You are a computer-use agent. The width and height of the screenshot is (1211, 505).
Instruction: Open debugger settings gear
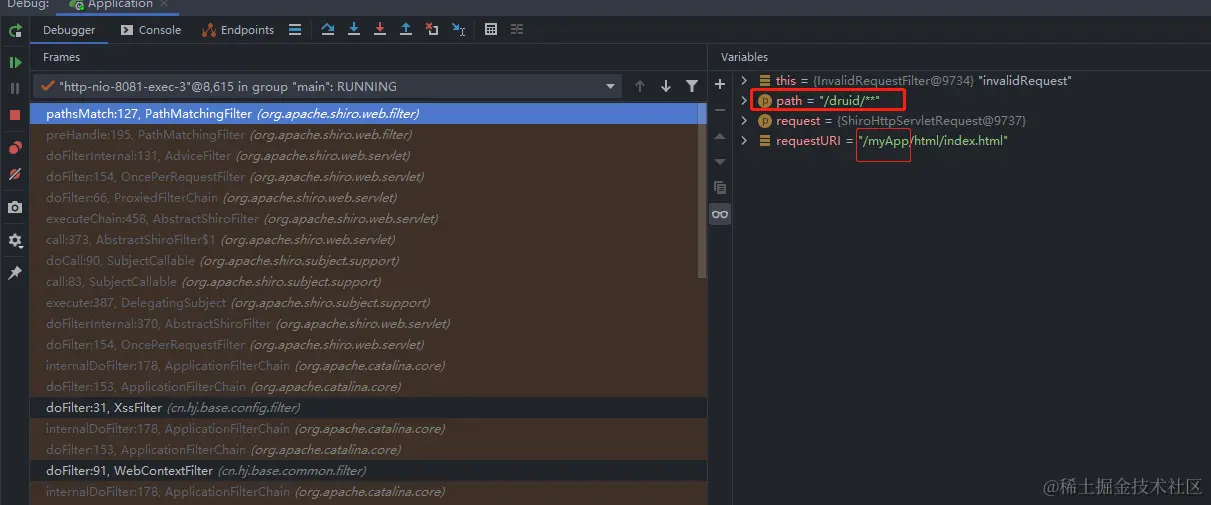[x=15, y=241]
